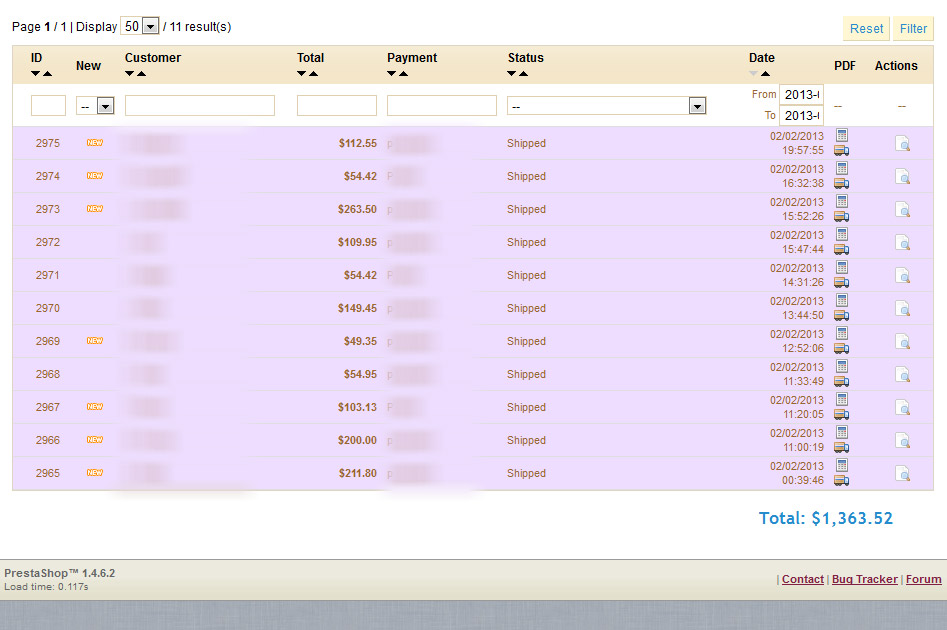This screenshot has width=947, height=630.
Task: View details of order 2968
Action: pos(902,375)
